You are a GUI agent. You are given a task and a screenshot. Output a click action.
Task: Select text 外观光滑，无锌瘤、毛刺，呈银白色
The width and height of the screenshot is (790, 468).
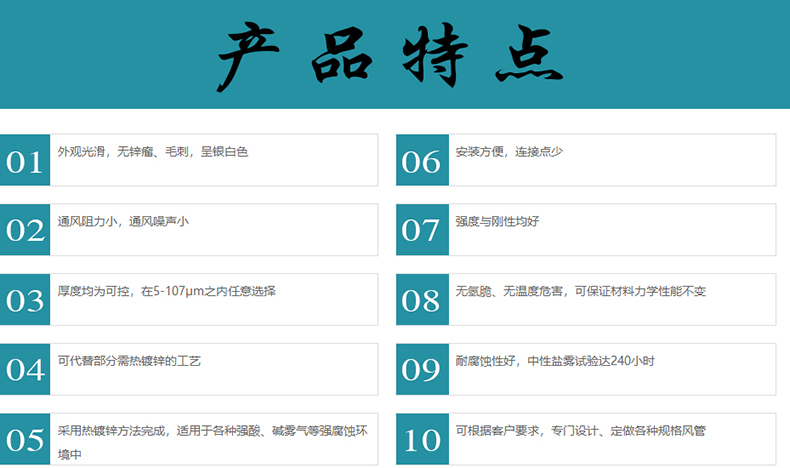tap(153, 152)
